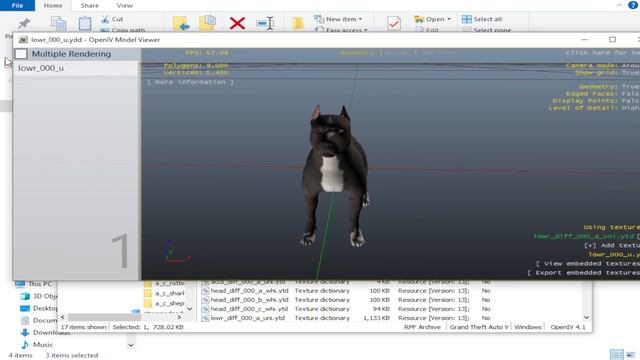This screenshot has width=640, height=360.
Task: Click the Rename icon in the ribbon
Action: tap(265, 24)
